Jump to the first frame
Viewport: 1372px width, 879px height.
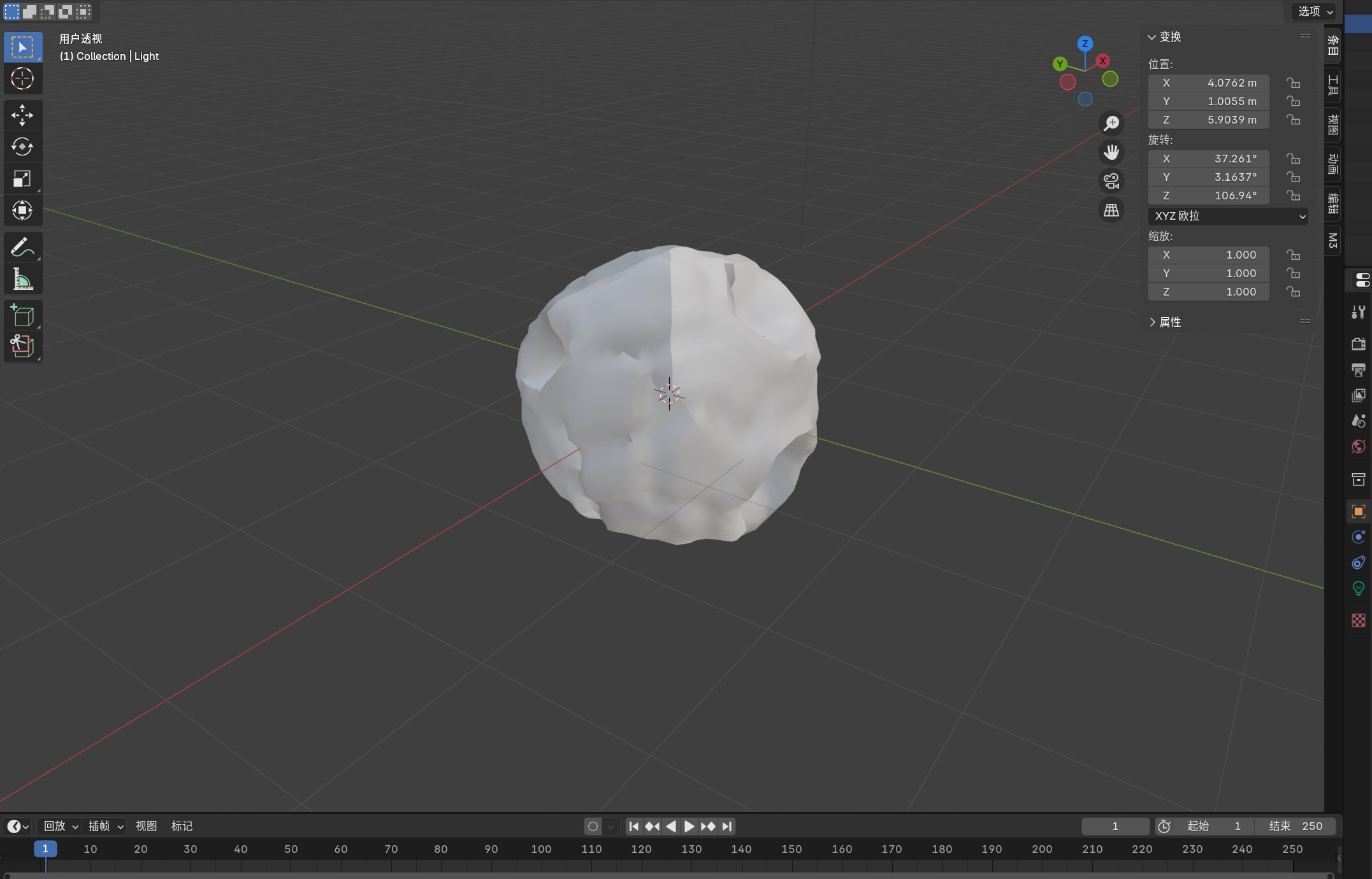point(633,826)
